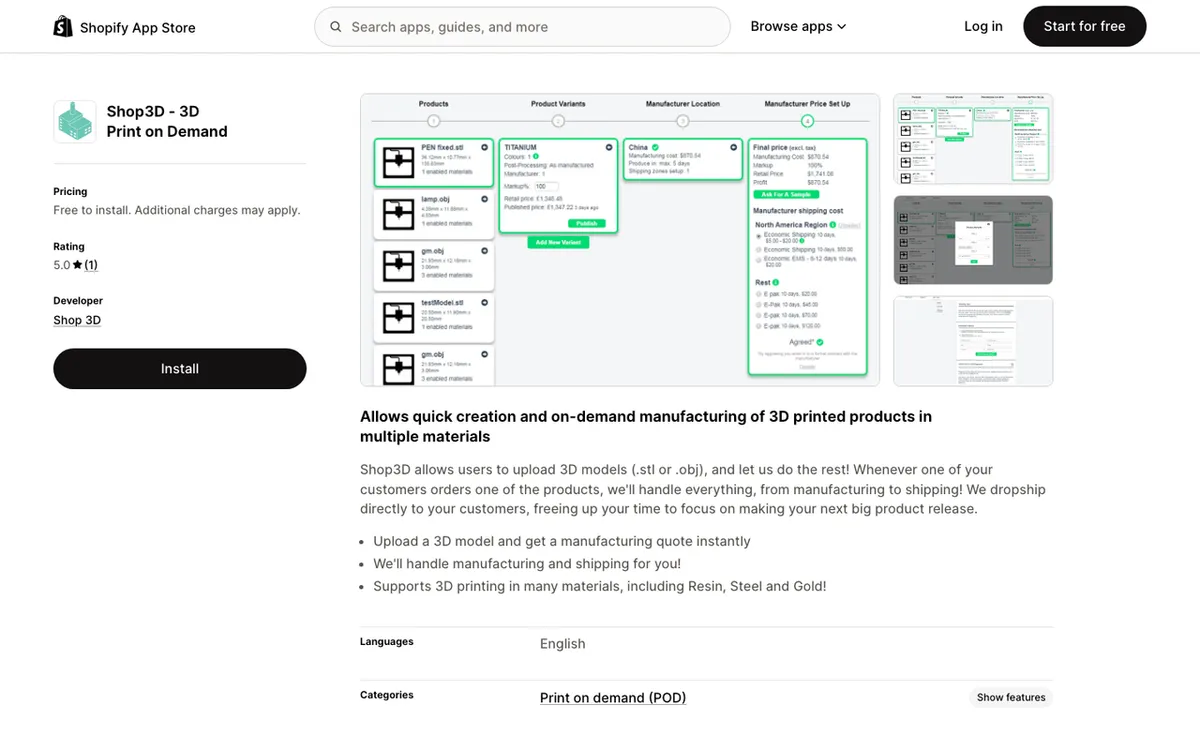Image resolution: width=1200 pixels, height=750 pixels.
Task: Click the Install button
Action: 180,369
